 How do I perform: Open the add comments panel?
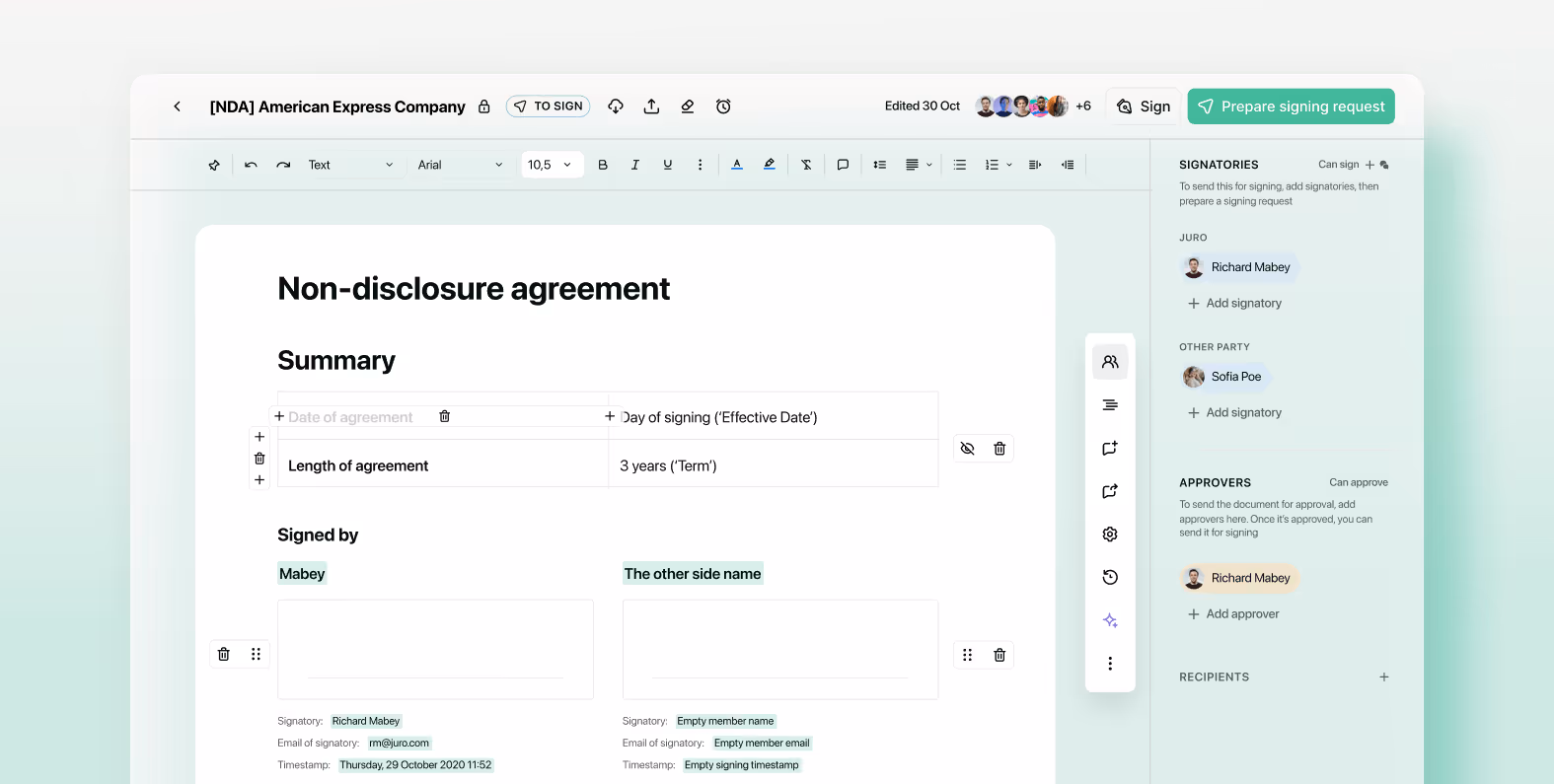(x=1110, y=448)
